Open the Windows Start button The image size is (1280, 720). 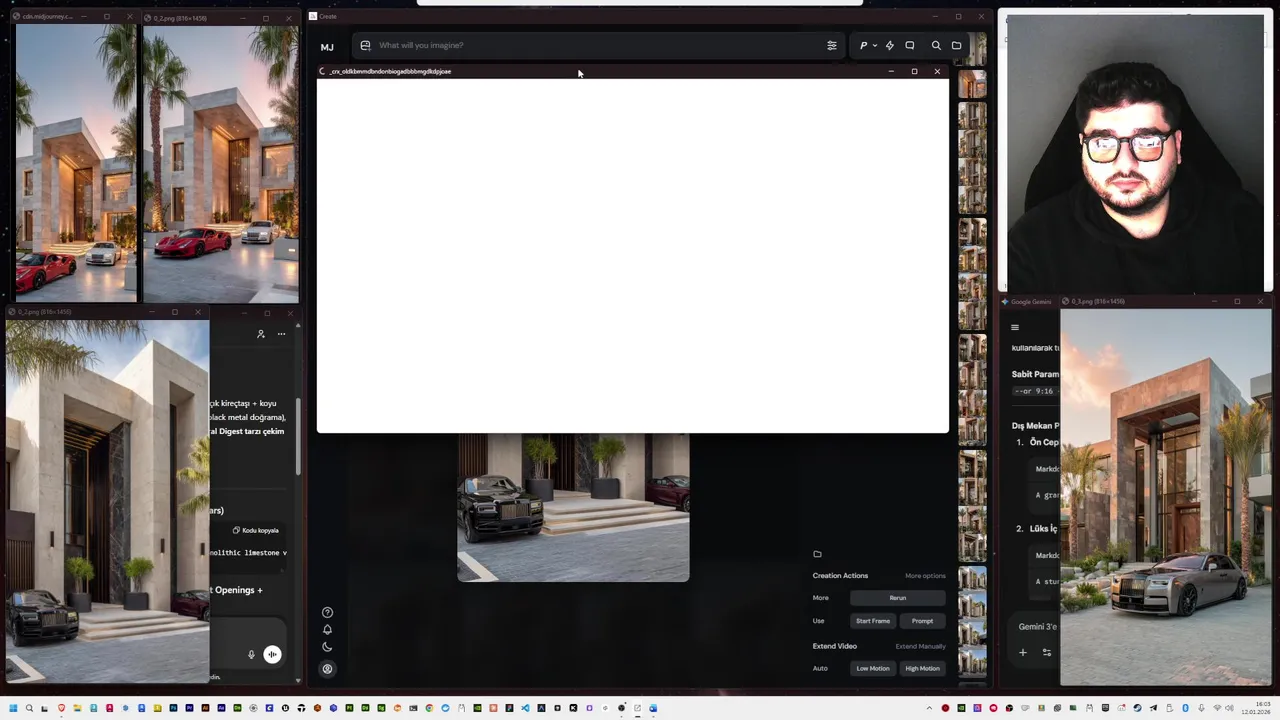coord(14,708)
